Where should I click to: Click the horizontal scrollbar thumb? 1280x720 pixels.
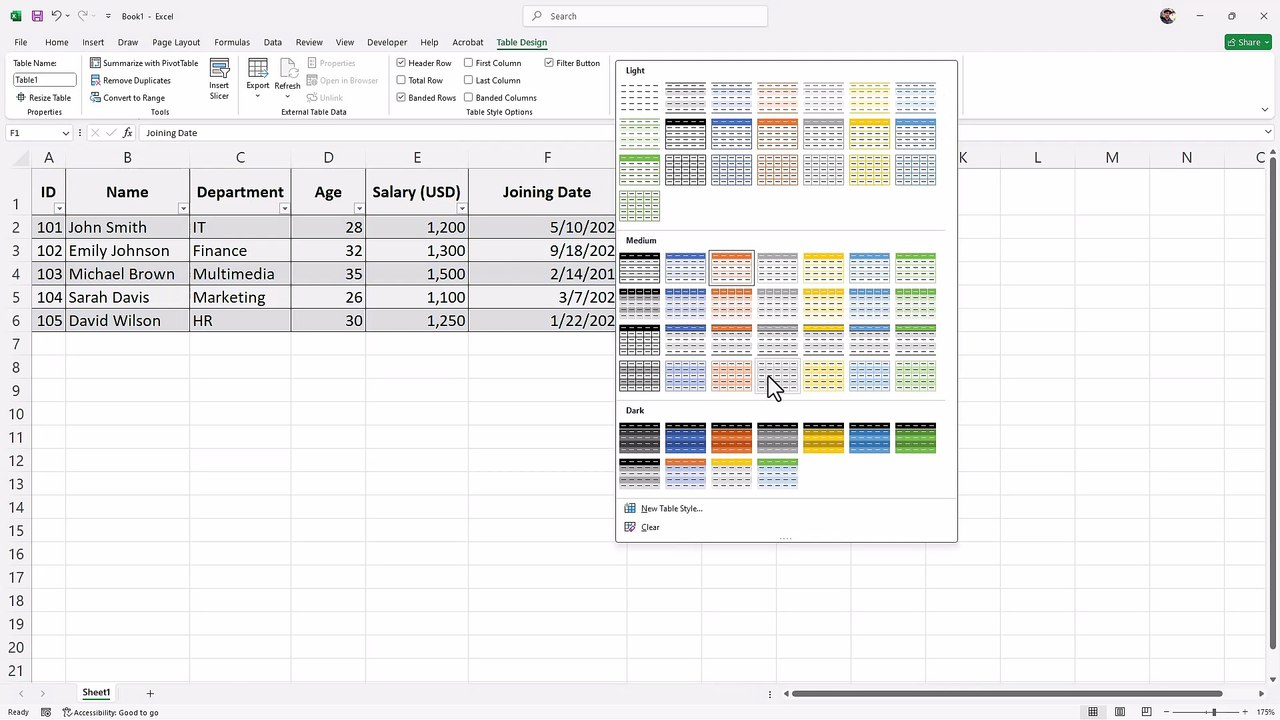[x=1008, y=693]
